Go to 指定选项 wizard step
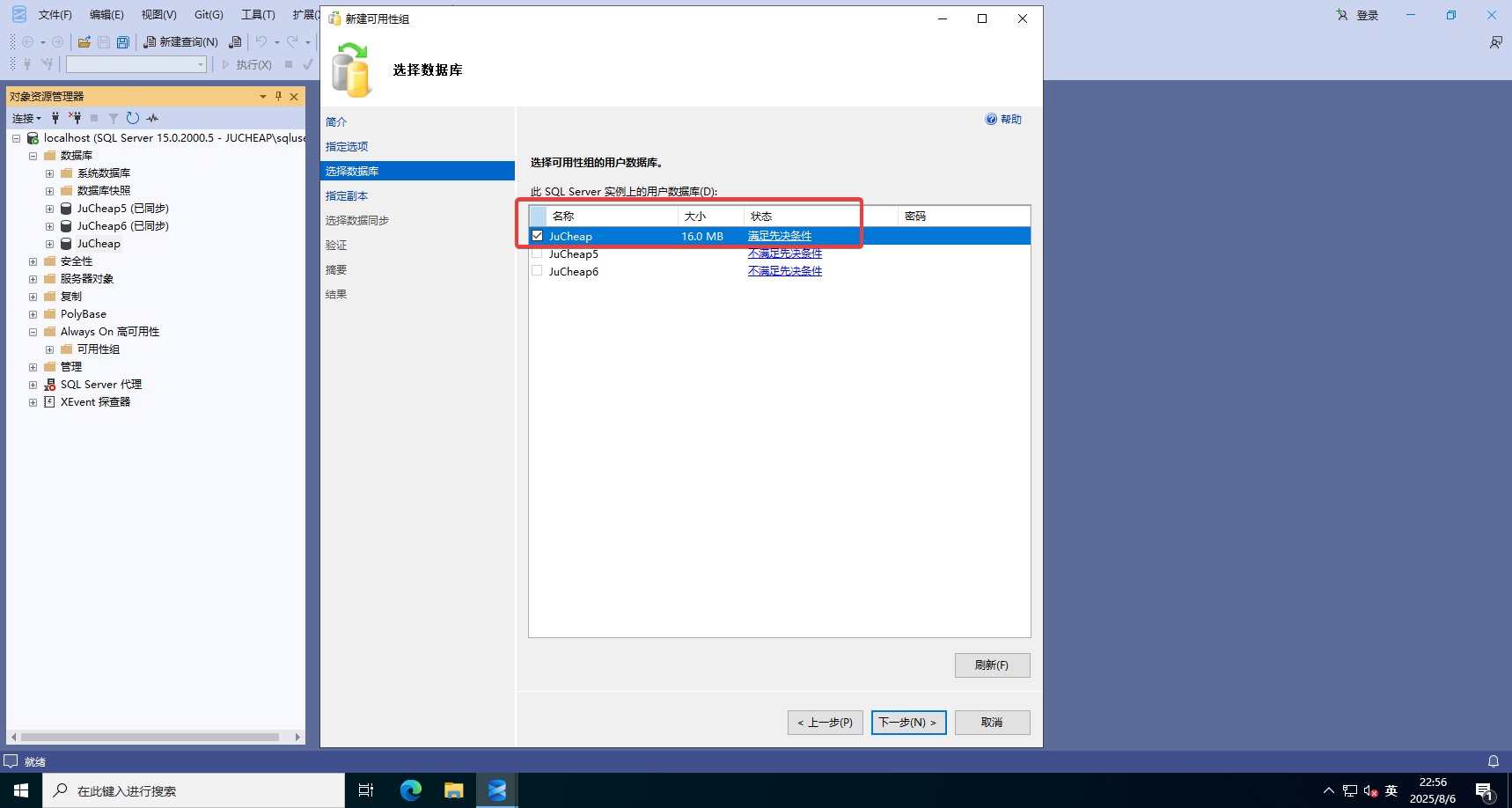This screenshot has width=1512, height=808. (347, 147)
